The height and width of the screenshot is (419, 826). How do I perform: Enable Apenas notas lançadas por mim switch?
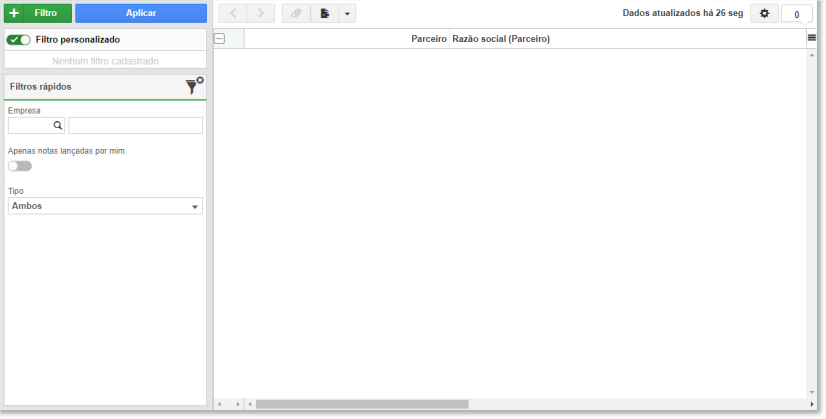(x=19, y=166)
